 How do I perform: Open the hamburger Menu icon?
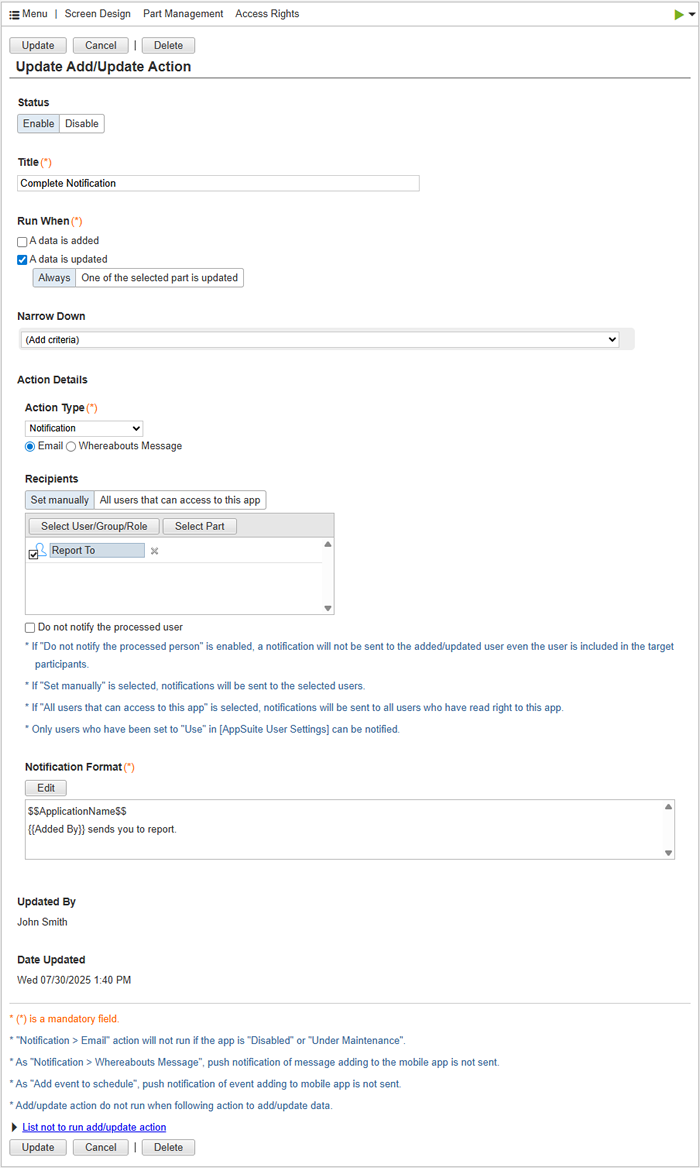(x=14, y=14)
